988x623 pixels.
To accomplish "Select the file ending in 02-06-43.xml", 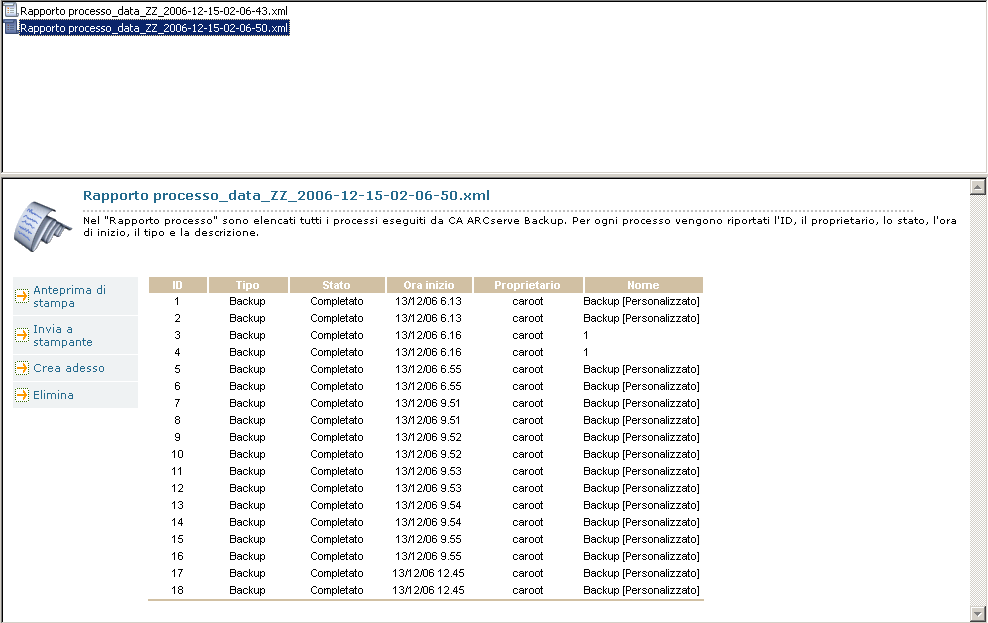I will coord(154,11).
